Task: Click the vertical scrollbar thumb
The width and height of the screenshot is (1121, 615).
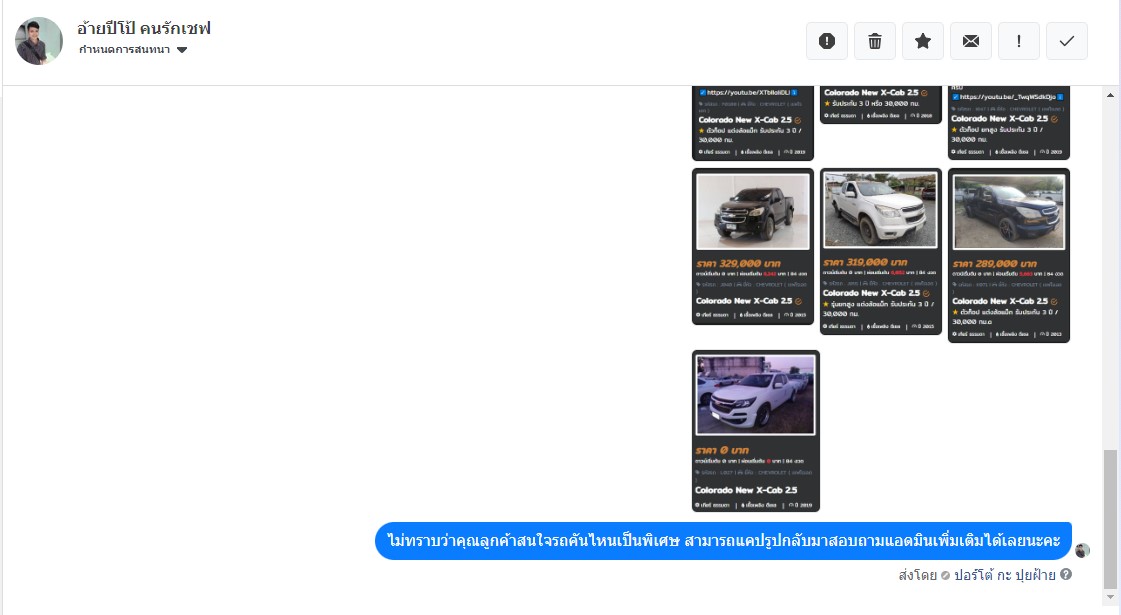Action: tap(1110, 517)
